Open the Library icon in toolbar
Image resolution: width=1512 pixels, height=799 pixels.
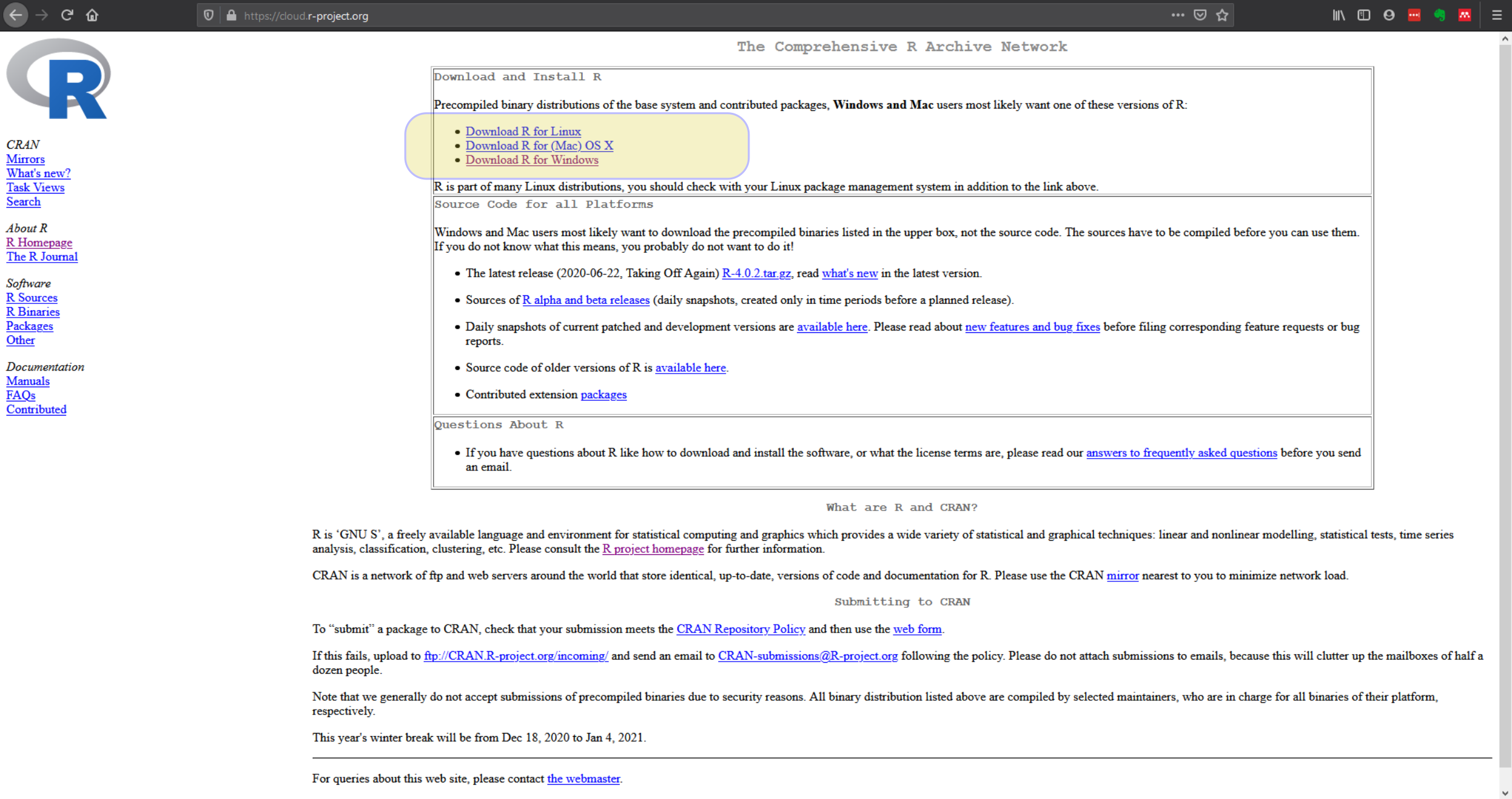(x=1339, y=15)
